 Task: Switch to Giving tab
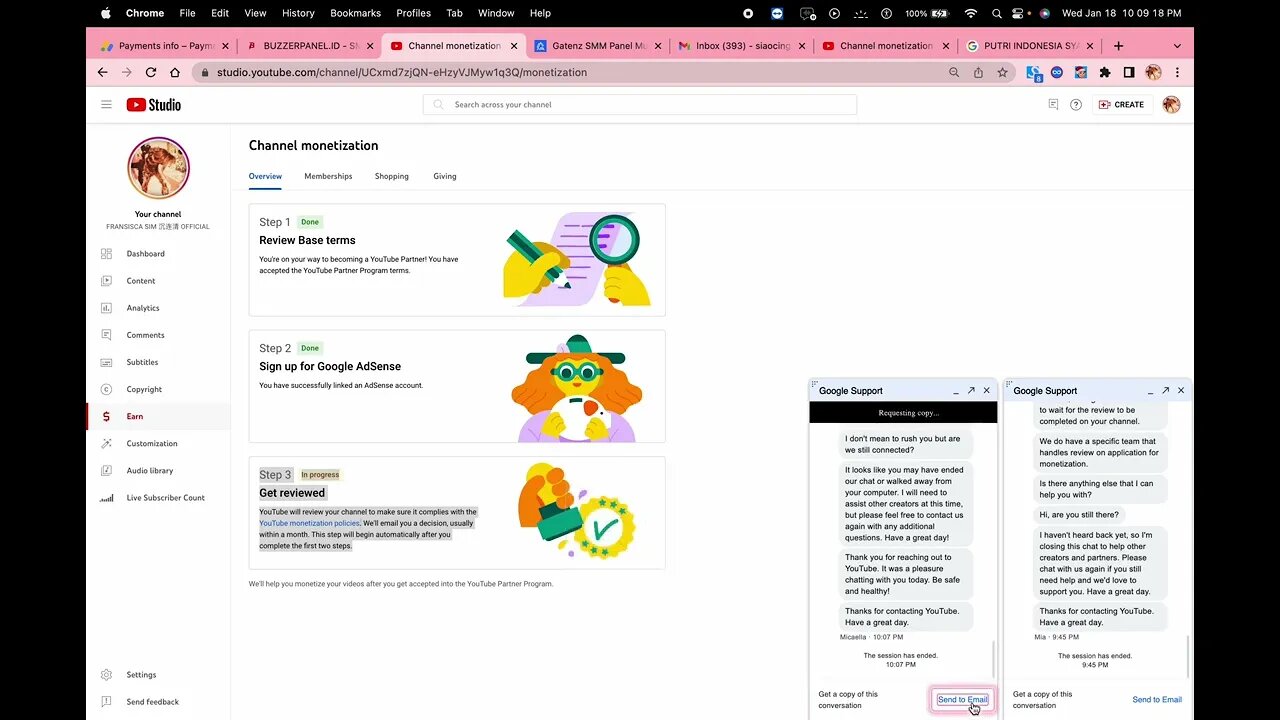tap(445, 176)
